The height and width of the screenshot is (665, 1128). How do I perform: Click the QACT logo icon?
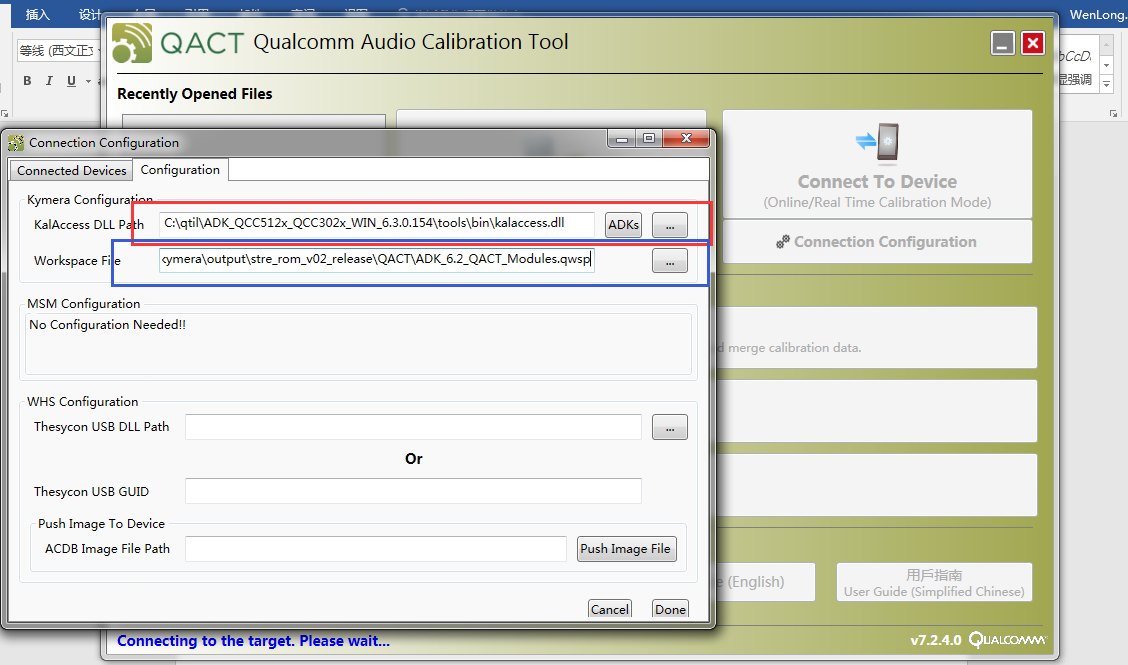(x=132, y=43)
